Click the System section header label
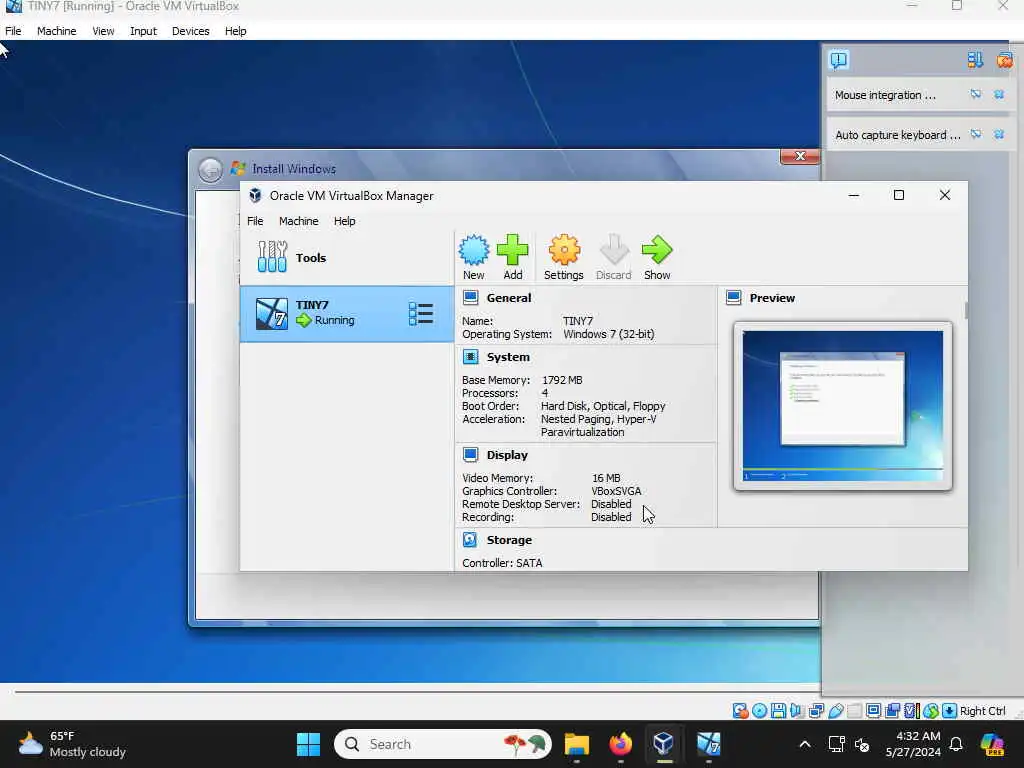This screenshot has height=768, width=1024. (508, 357)
